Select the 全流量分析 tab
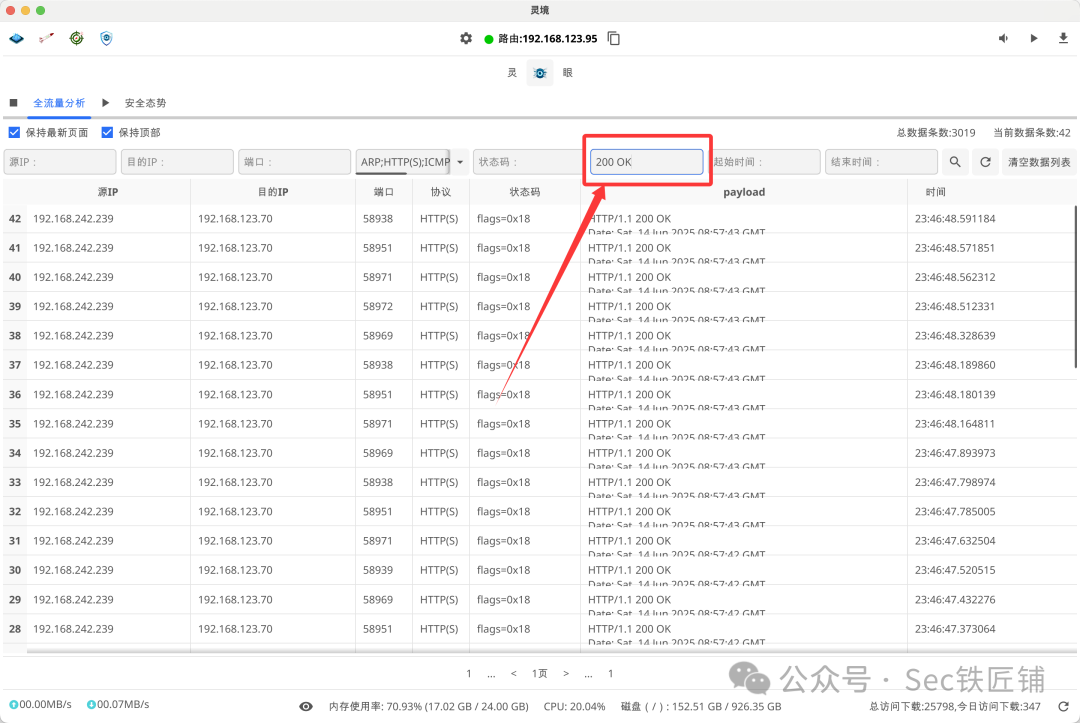 click(x=60, y=102)
